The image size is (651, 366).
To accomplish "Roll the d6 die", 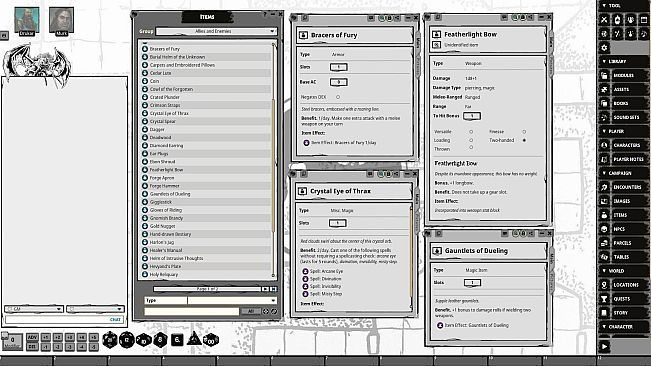I will 177,340.
